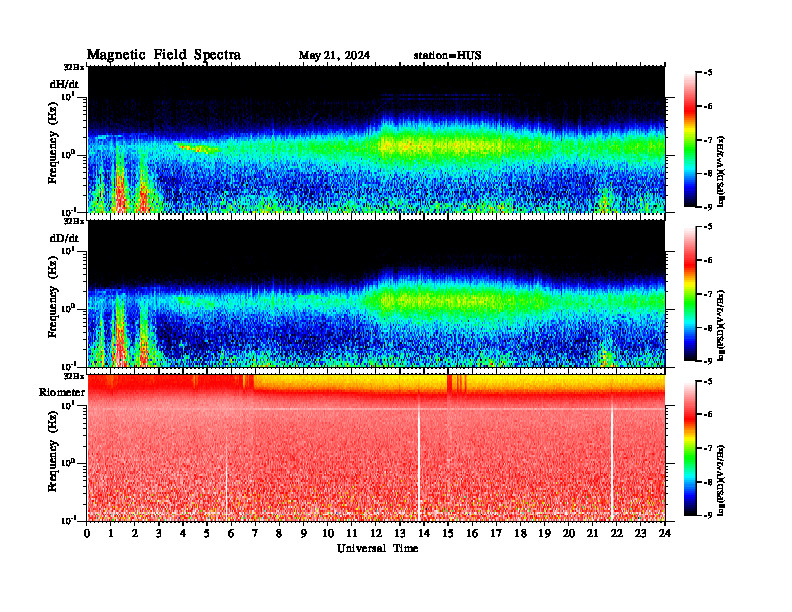Image resolution: width=792 pixels, height=612 pixels.
Task: Click the 'Riometer' panel label
Action: [62, 392]
